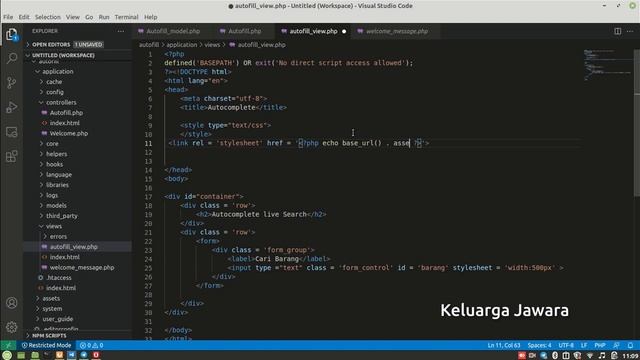Image resolution: width=640 pixels, height=360 pixels.
Task: Open the Explorer view in activity bar
Action: [11, 34]
